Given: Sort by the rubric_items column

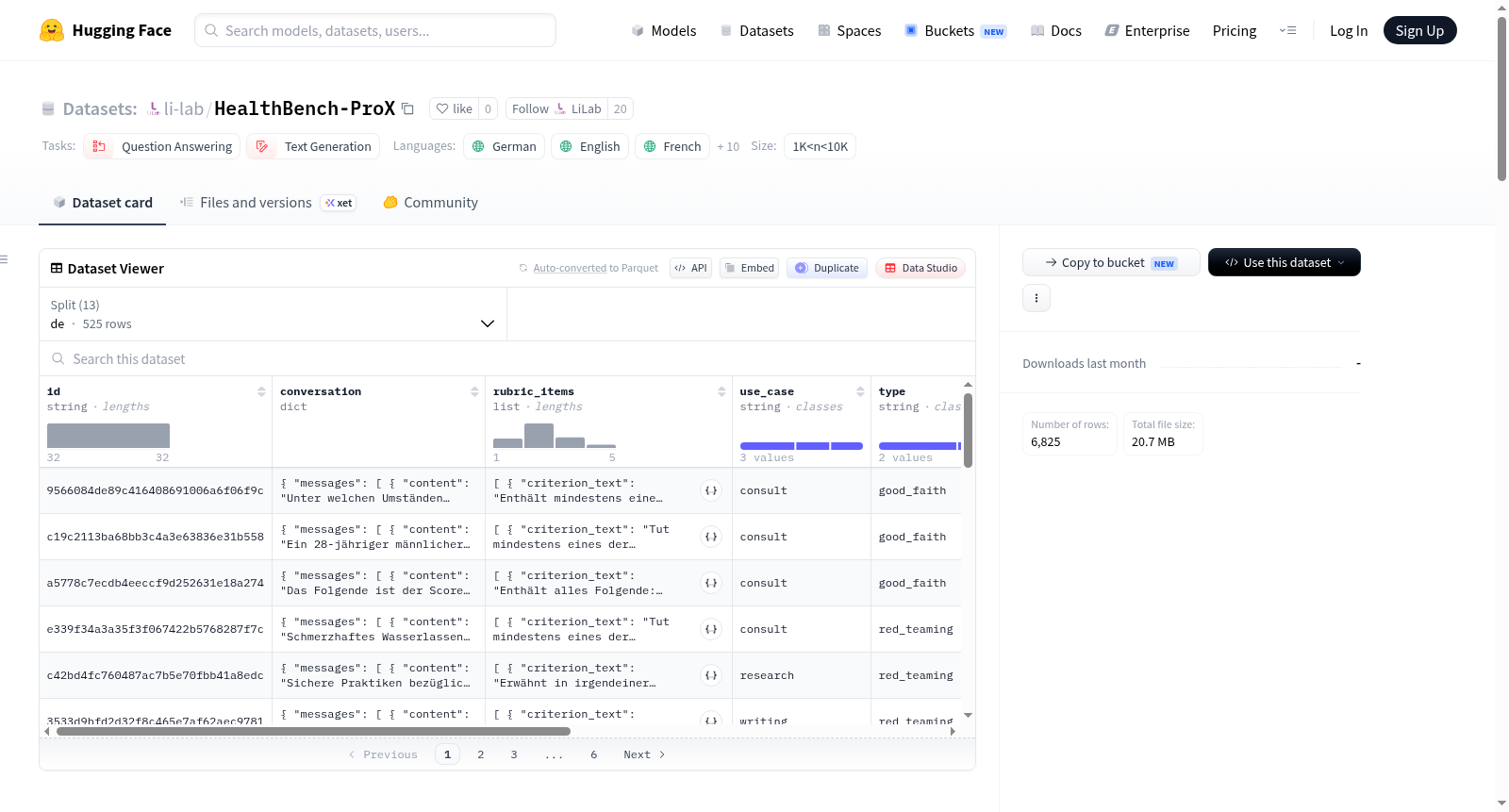Looking at the screenshot, I should point(721,391).
